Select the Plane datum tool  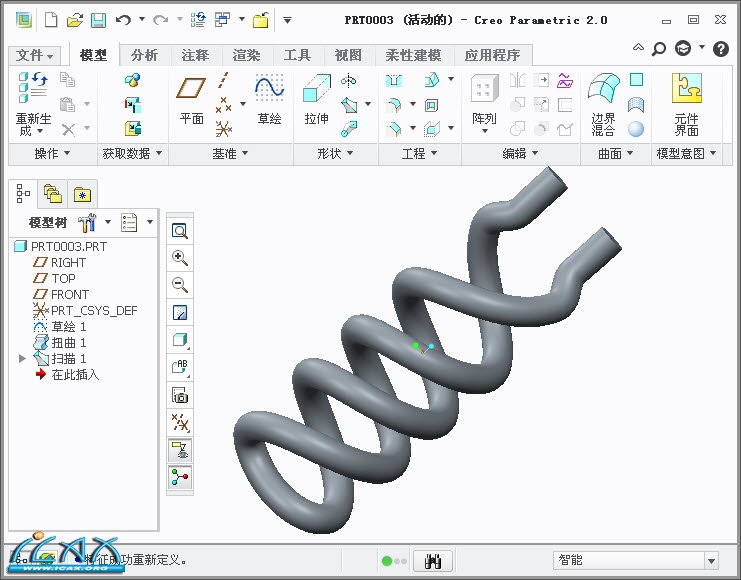(191, 101)
